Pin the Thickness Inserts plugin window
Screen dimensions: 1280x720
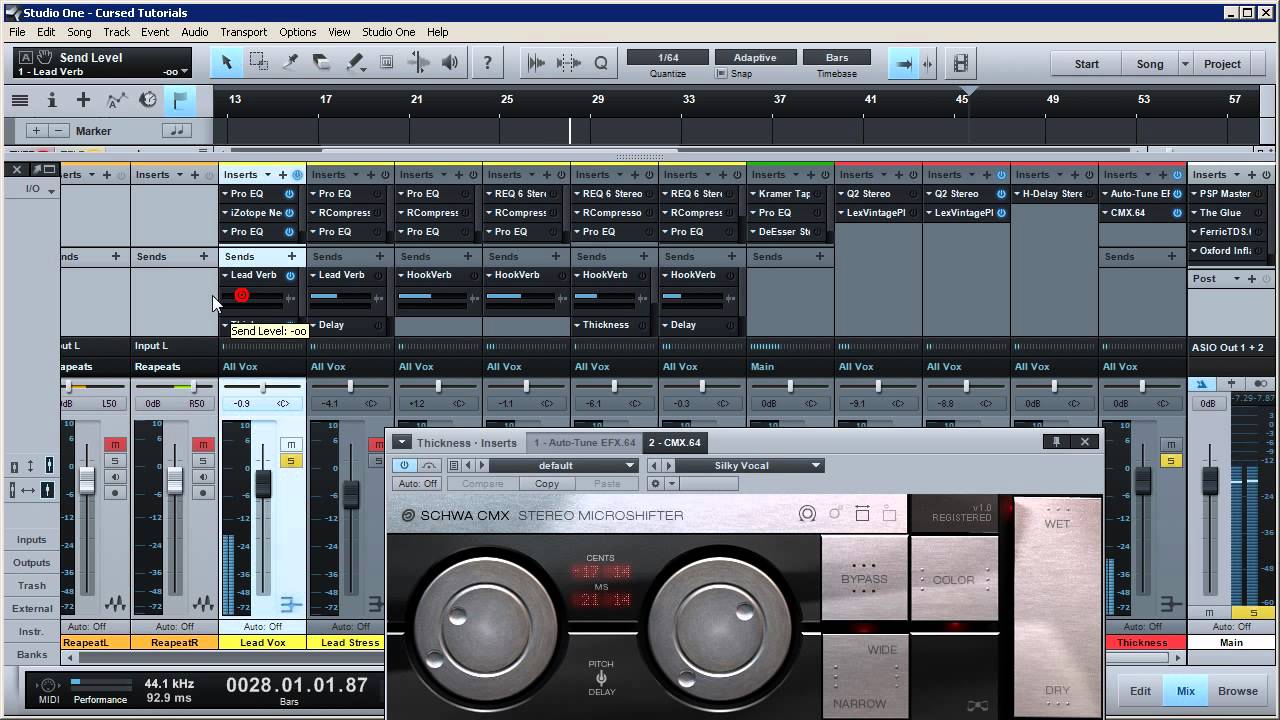pyautogui.click(x=1056, y=441)
